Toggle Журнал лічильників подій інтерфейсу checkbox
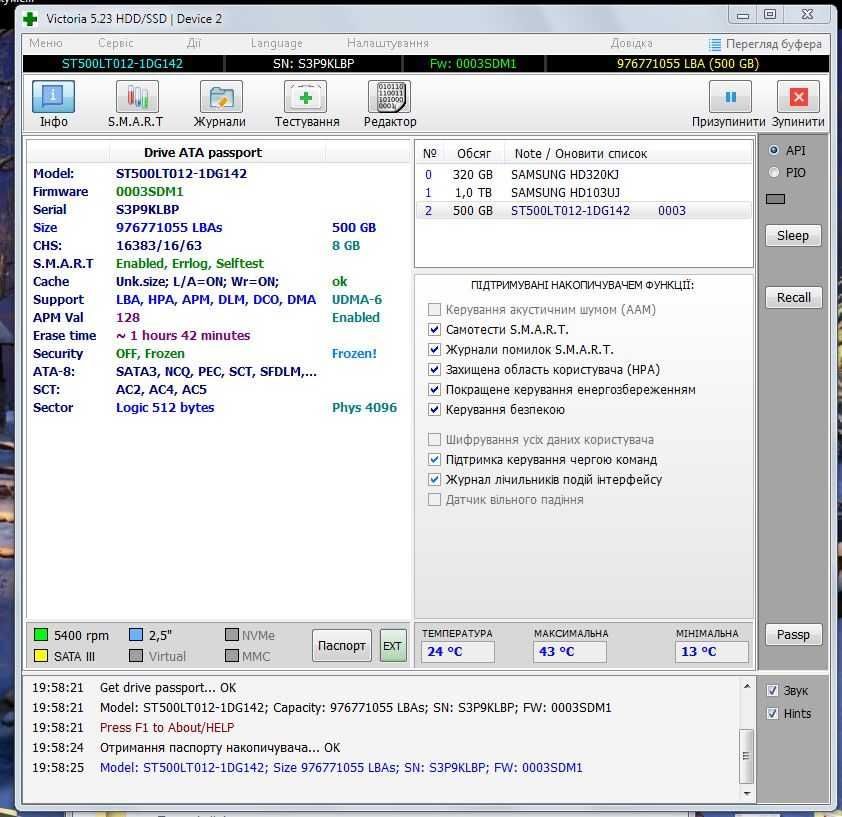The width and height of the screenshot is (842, 817). click(x=434, y=480)
